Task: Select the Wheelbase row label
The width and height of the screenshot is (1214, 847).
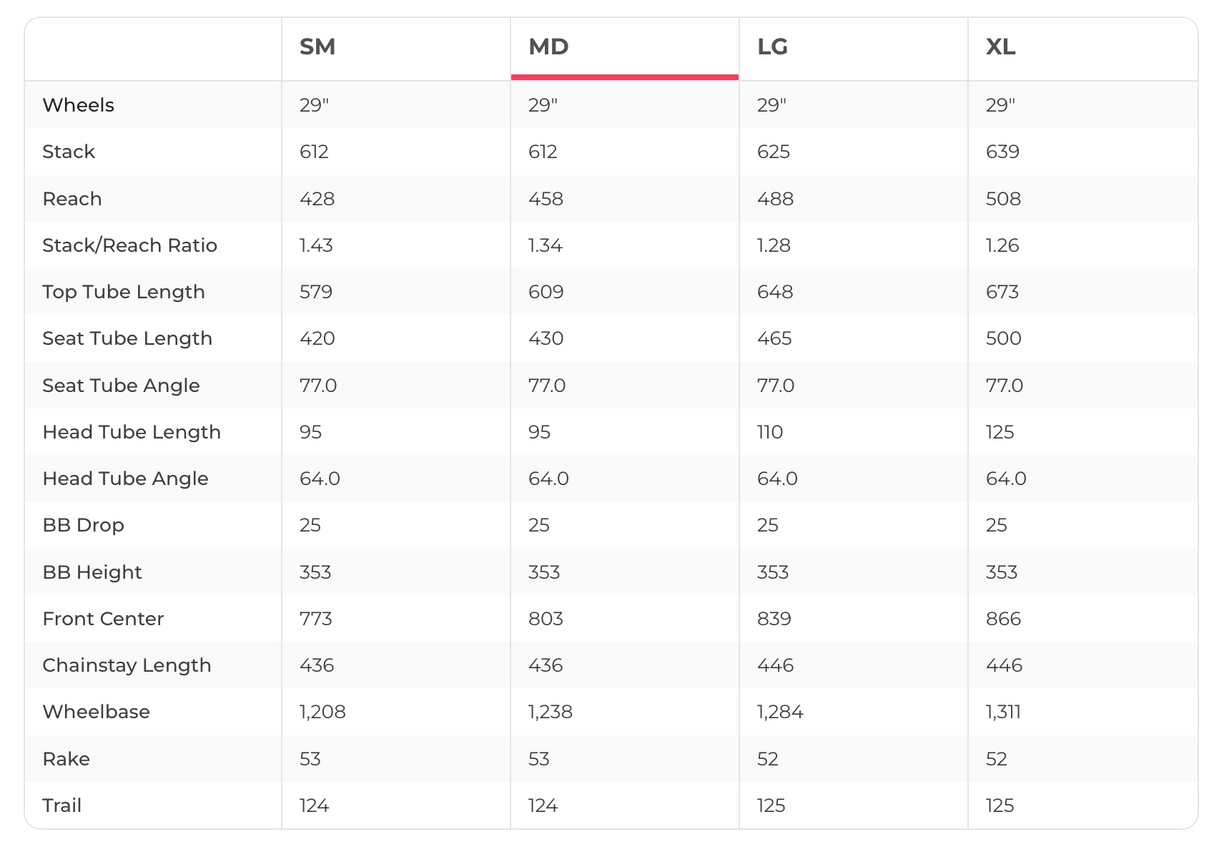Action: [x=96, y=712]
